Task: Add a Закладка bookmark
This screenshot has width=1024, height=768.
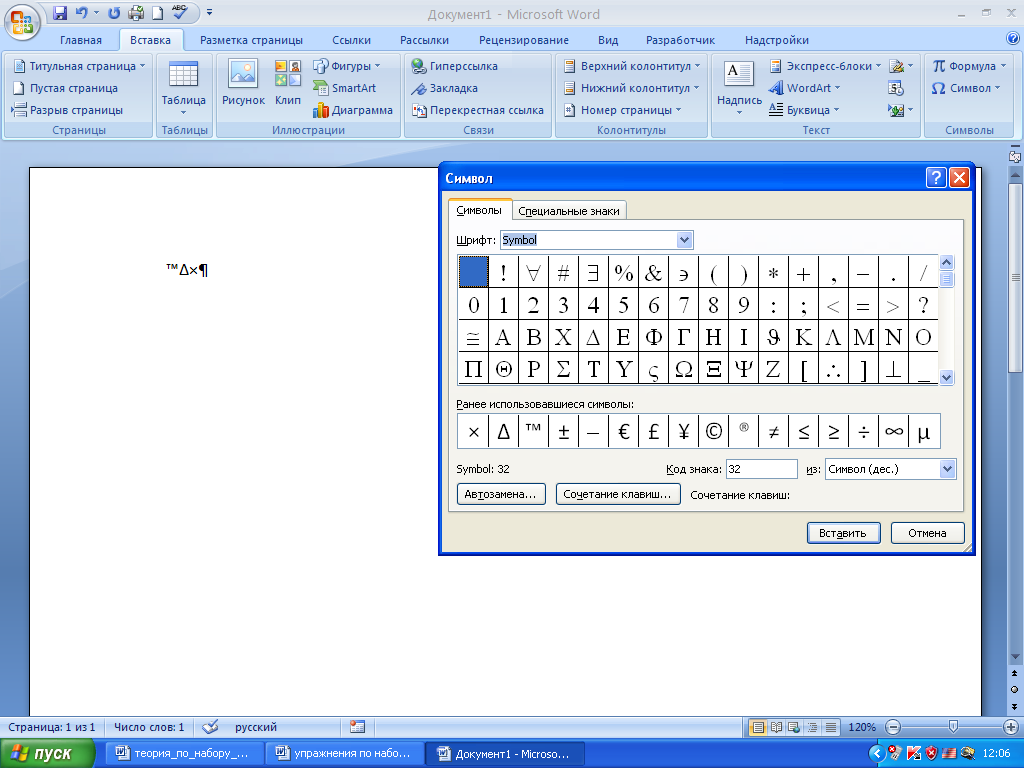Action: click(x=444, y=88)
